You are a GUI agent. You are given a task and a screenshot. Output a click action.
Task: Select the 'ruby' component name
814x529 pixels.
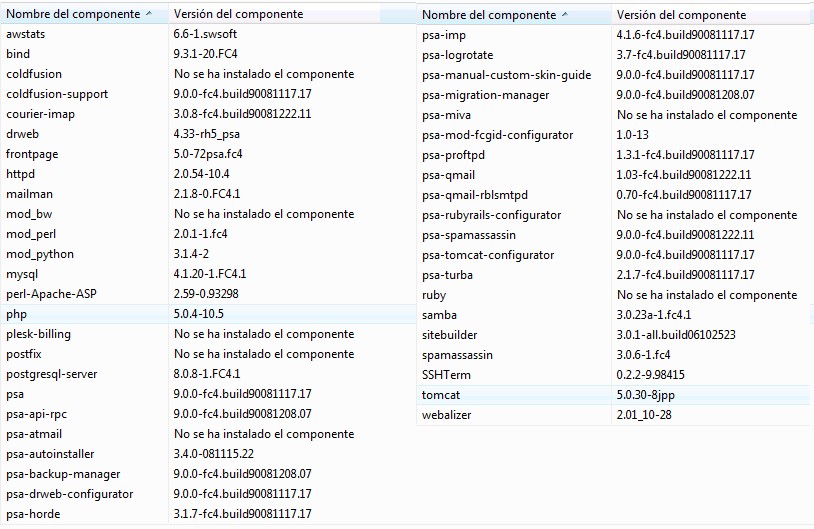coord(434,295)
